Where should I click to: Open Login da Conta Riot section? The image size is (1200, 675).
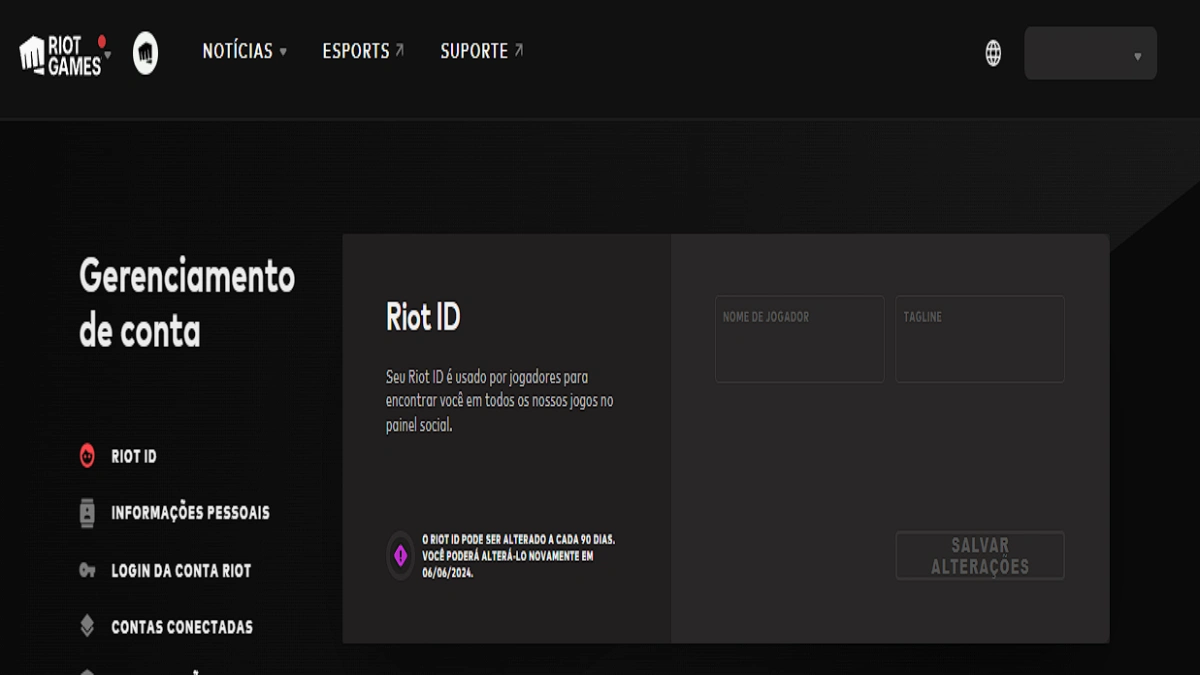coord(181,571)
